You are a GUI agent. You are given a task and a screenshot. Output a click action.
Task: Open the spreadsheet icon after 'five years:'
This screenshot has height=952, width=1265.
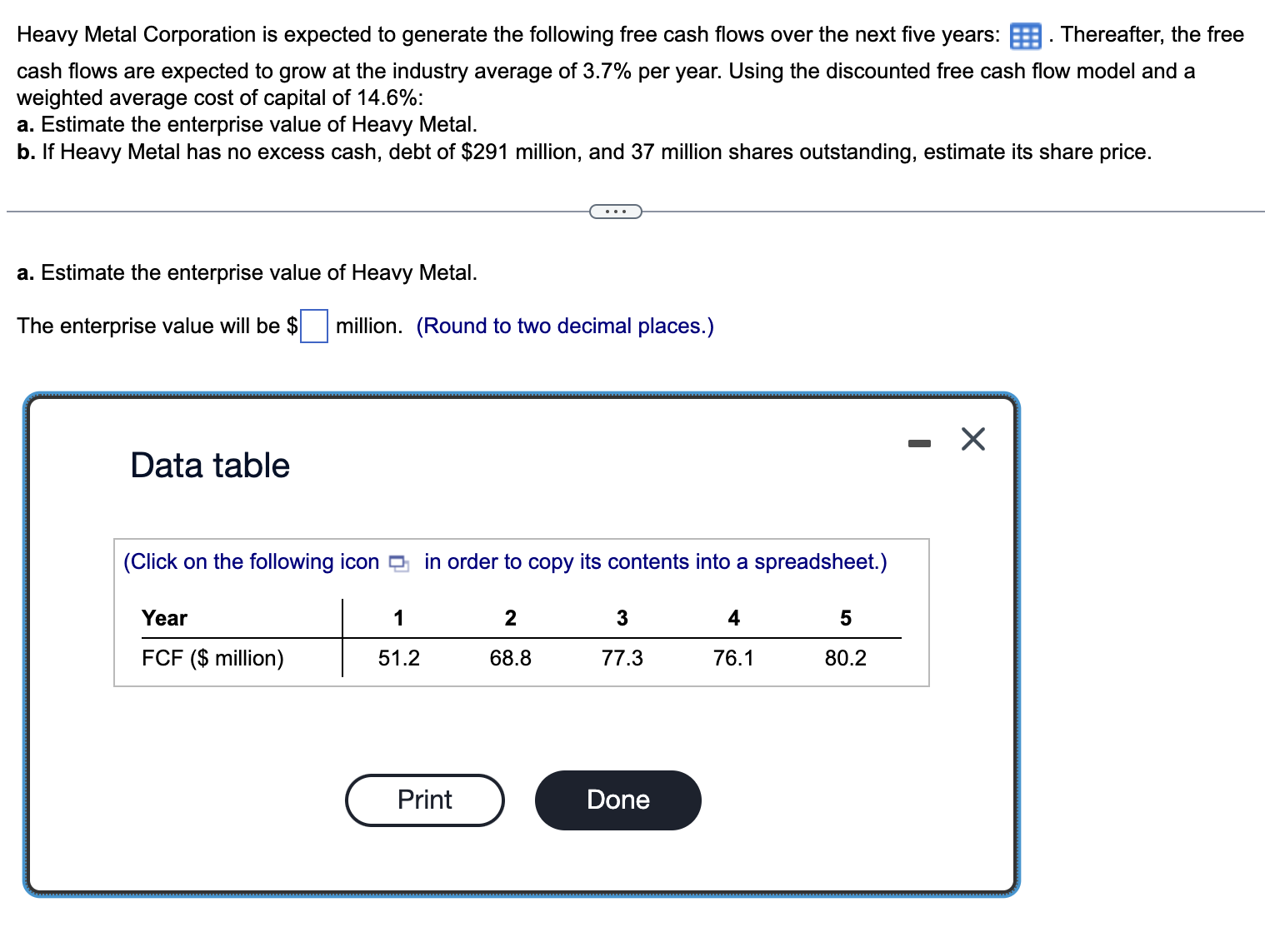pos(1026,35)
